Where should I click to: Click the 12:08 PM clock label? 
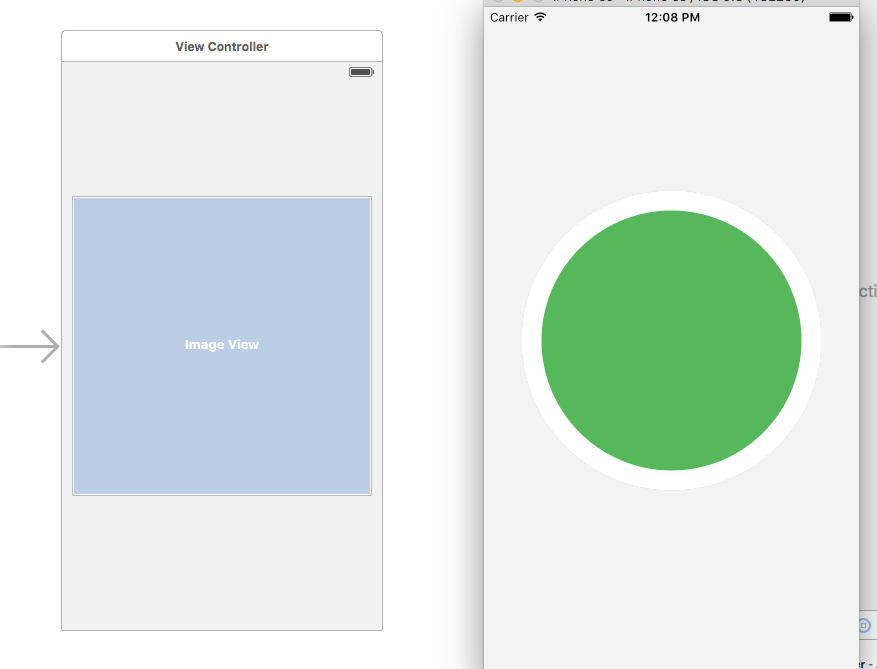click(x=673, y=17)
